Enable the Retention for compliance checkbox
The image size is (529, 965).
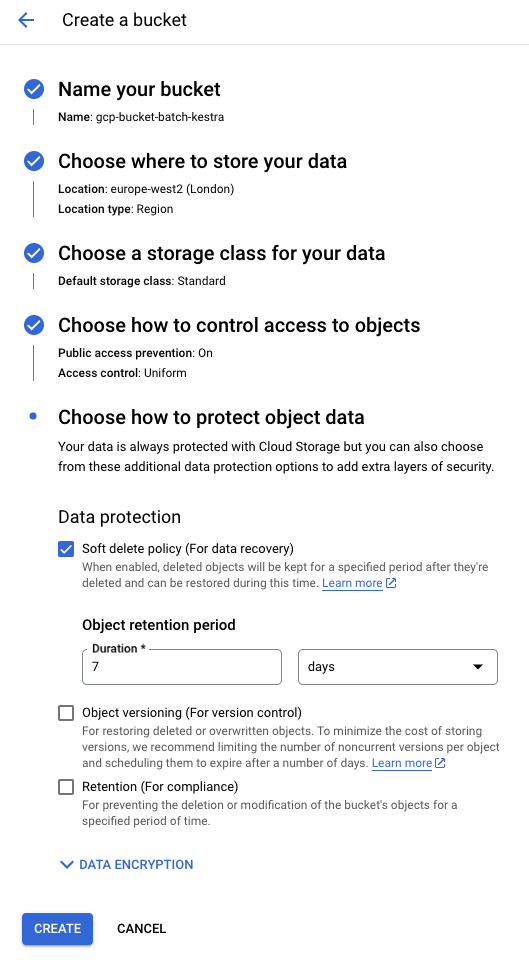66,787
